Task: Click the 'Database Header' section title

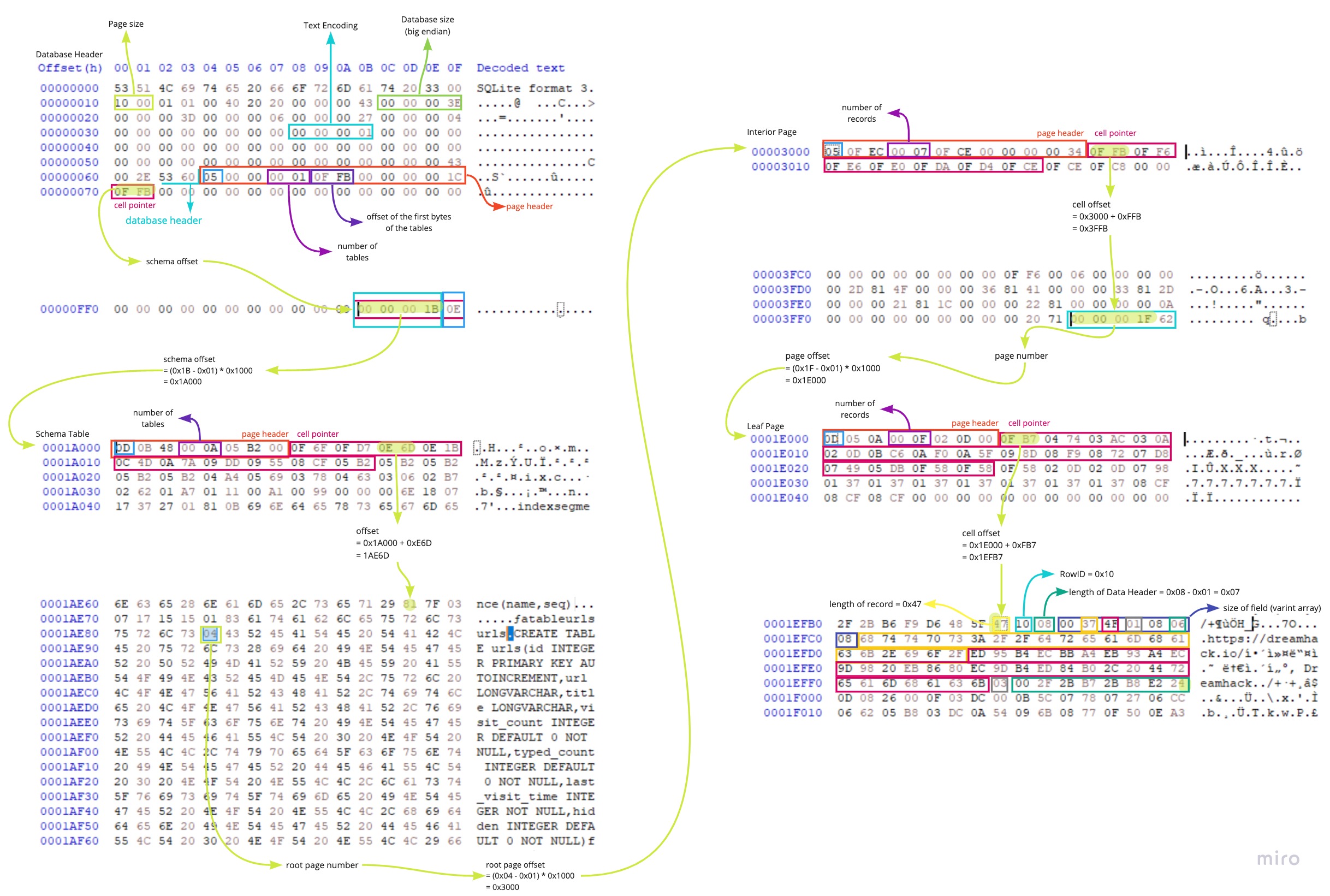Action: click(69, 54)
